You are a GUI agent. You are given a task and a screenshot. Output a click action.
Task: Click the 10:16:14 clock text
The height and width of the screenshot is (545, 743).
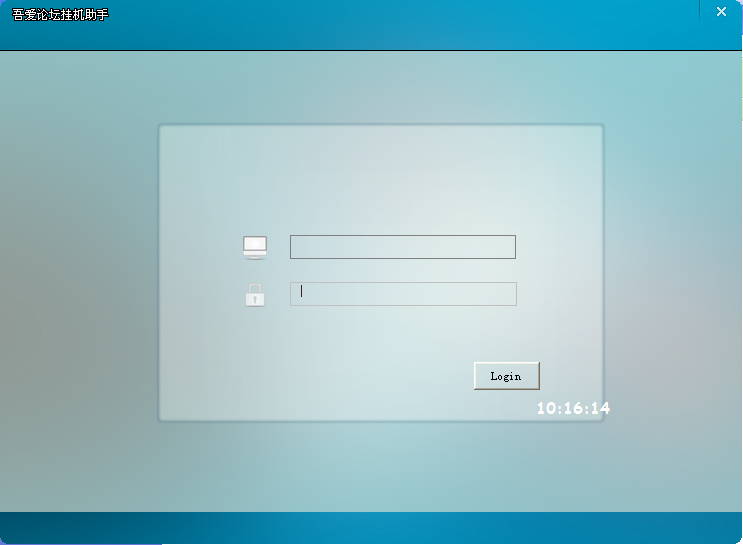pos(573,408)
